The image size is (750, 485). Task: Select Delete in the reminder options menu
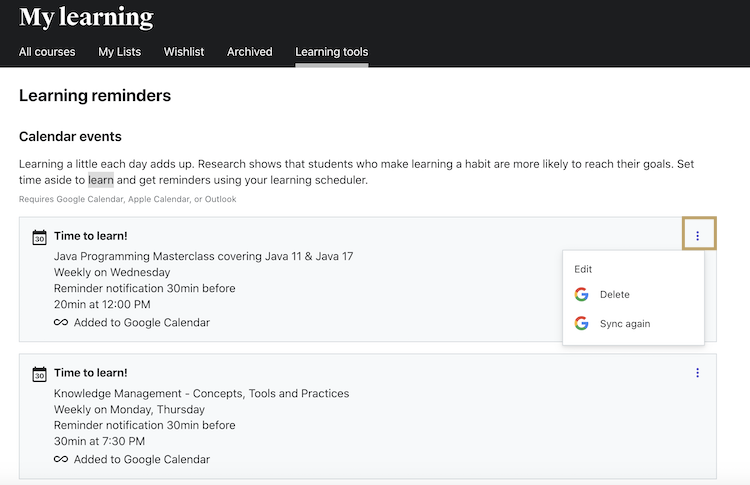[x=614, y=295]
